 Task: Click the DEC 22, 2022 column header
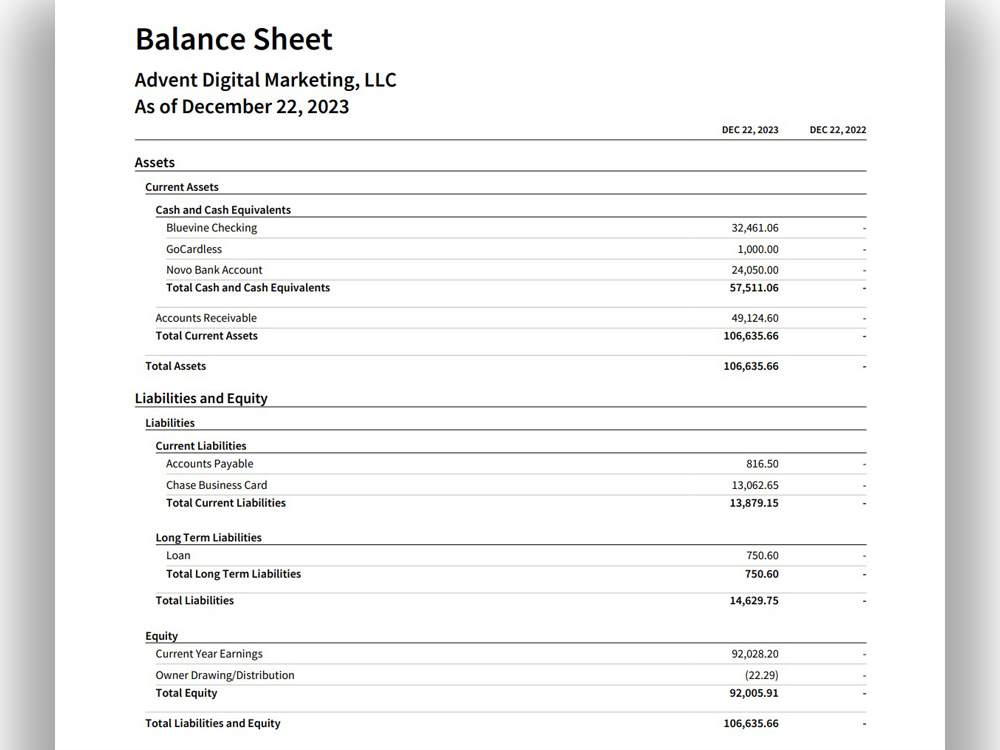(837, 129)
